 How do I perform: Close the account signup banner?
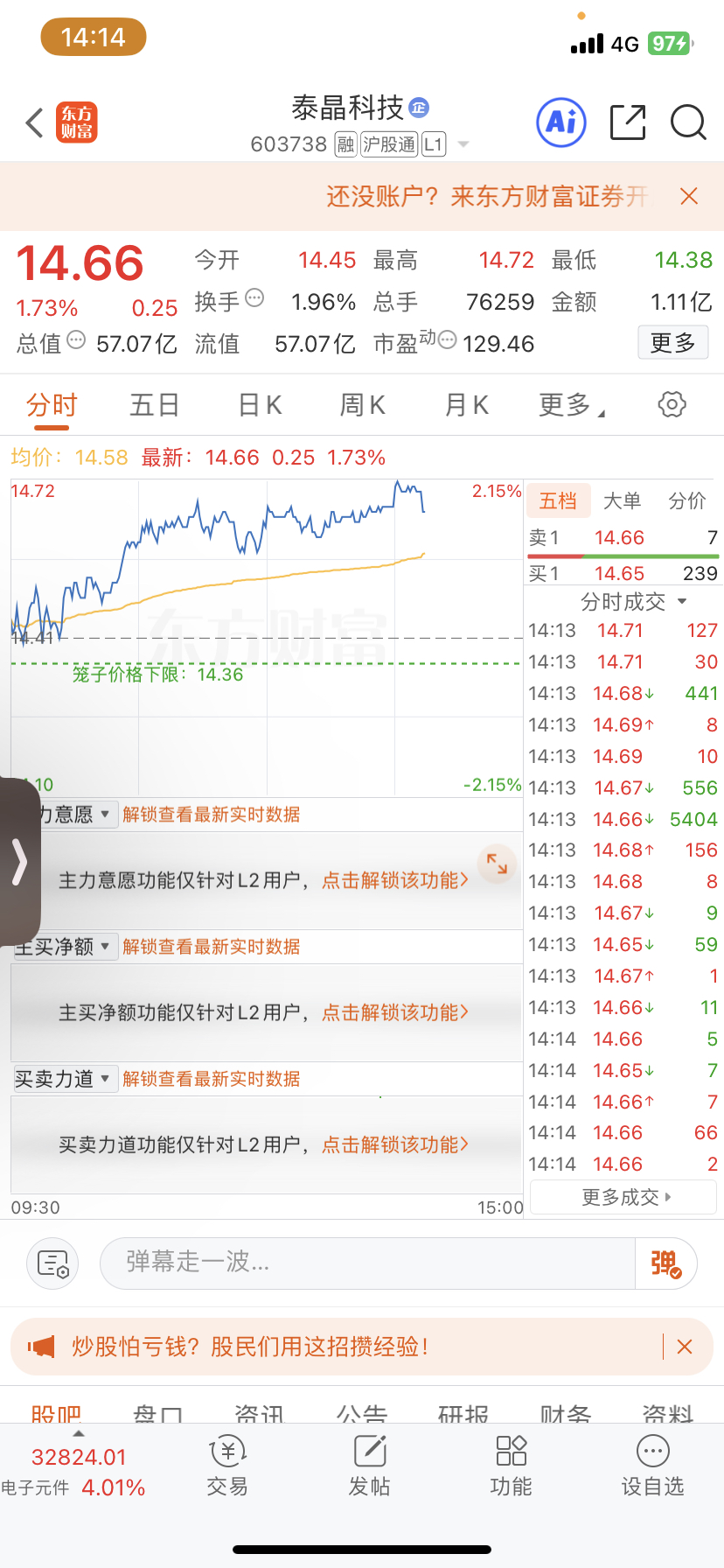click(689, 196)
